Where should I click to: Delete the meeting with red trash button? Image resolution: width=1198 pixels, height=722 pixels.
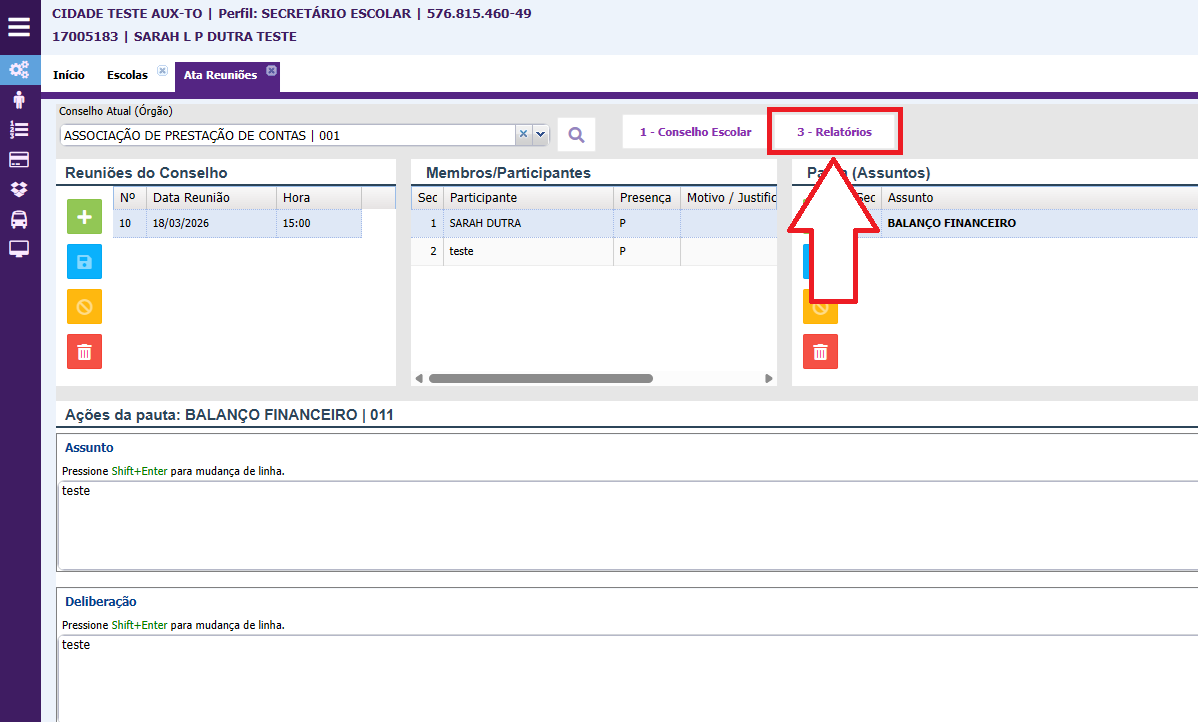pyautogui.click(x=84, y=352)
